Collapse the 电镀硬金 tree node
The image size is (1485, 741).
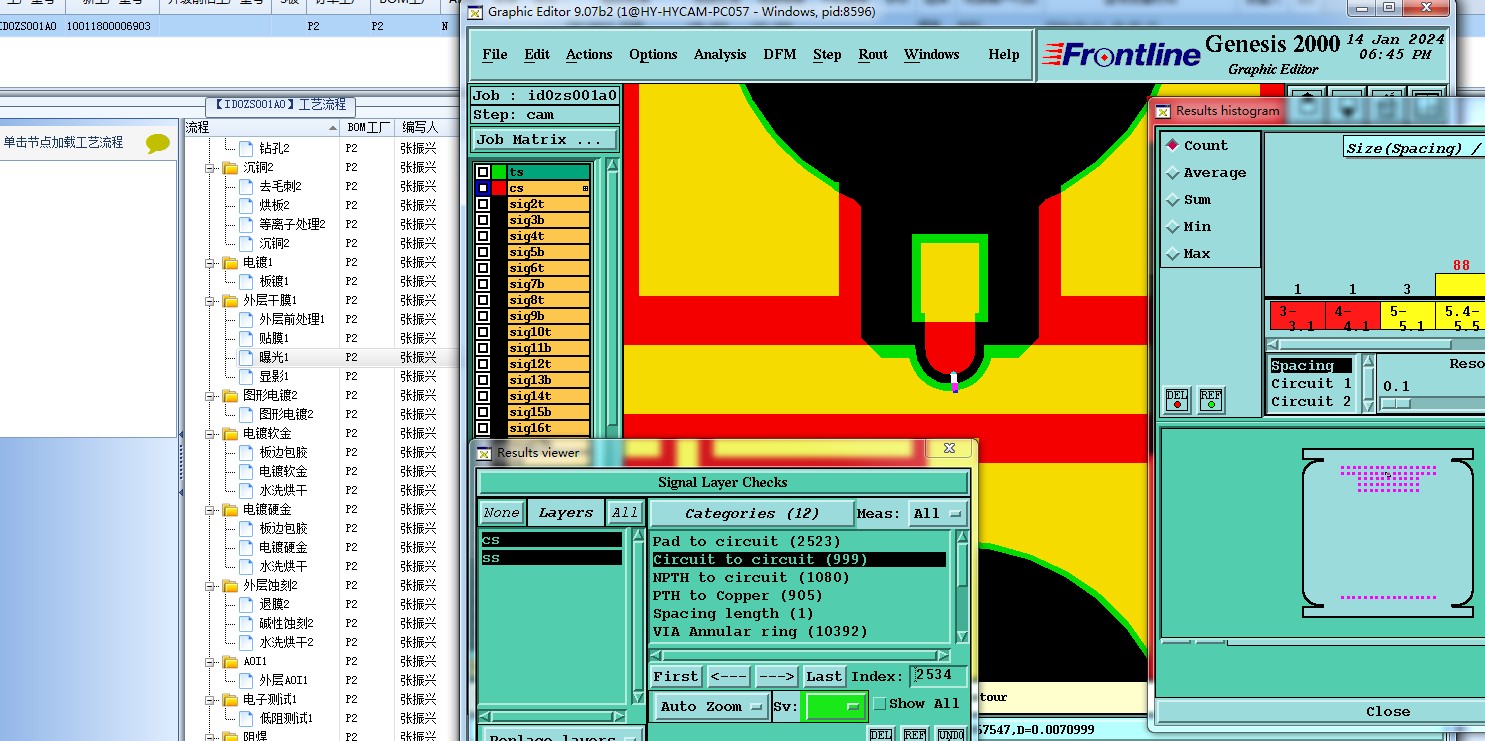(212, 509)
